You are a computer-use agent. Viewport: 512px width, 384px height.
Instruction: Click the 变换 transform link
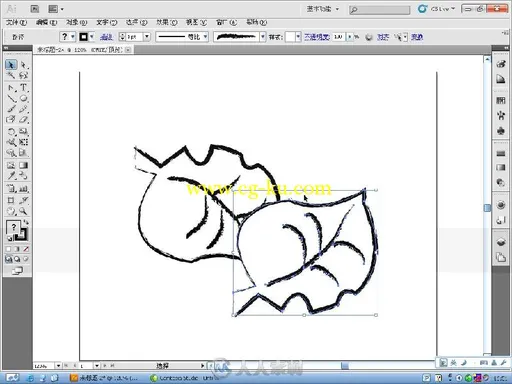pyautogui.click(x=417, y=37)
